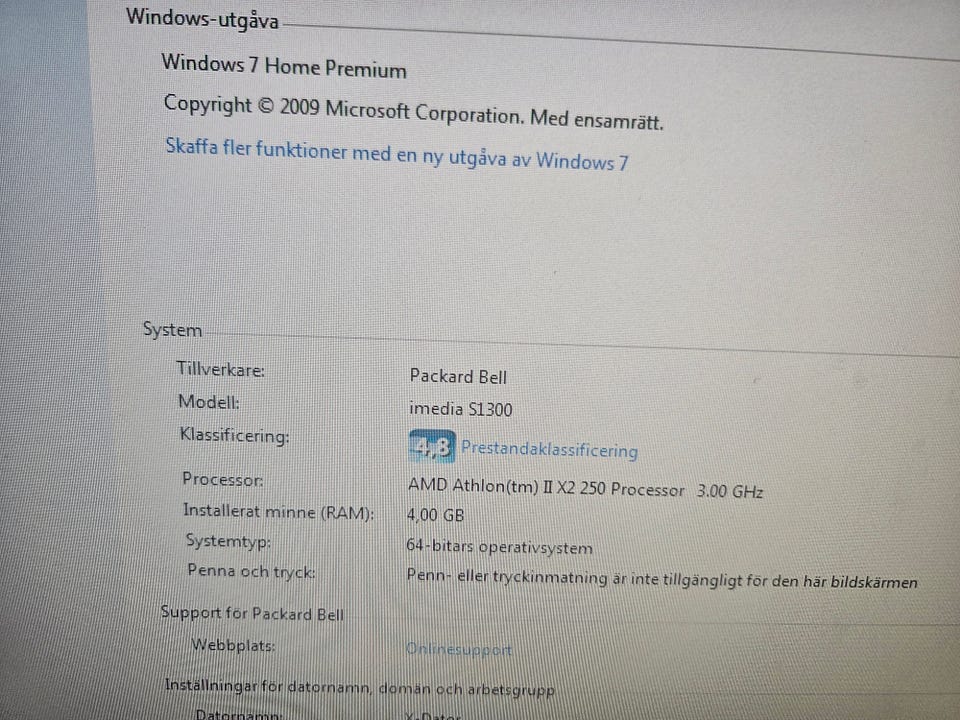960x720 pixels.
Task: Click the Windows-utgåva section heading
Action: (202, 18)
